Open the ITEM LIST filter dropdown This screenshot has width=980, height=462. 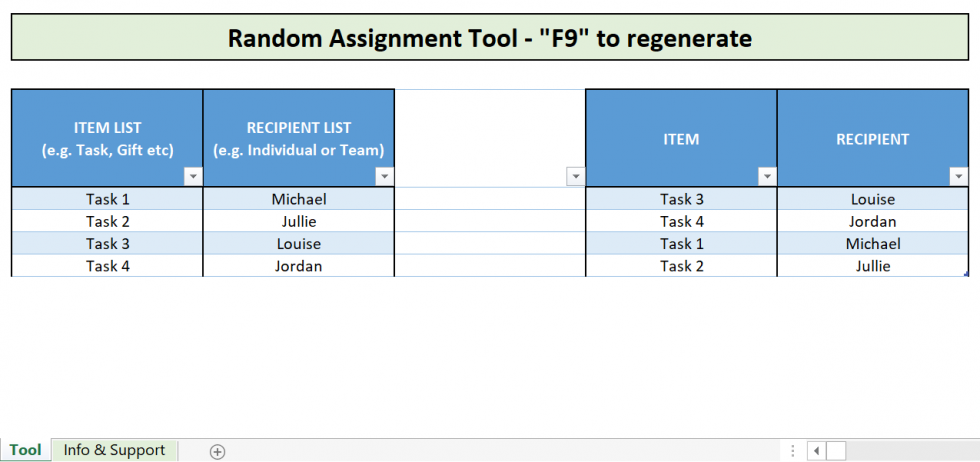193,176
